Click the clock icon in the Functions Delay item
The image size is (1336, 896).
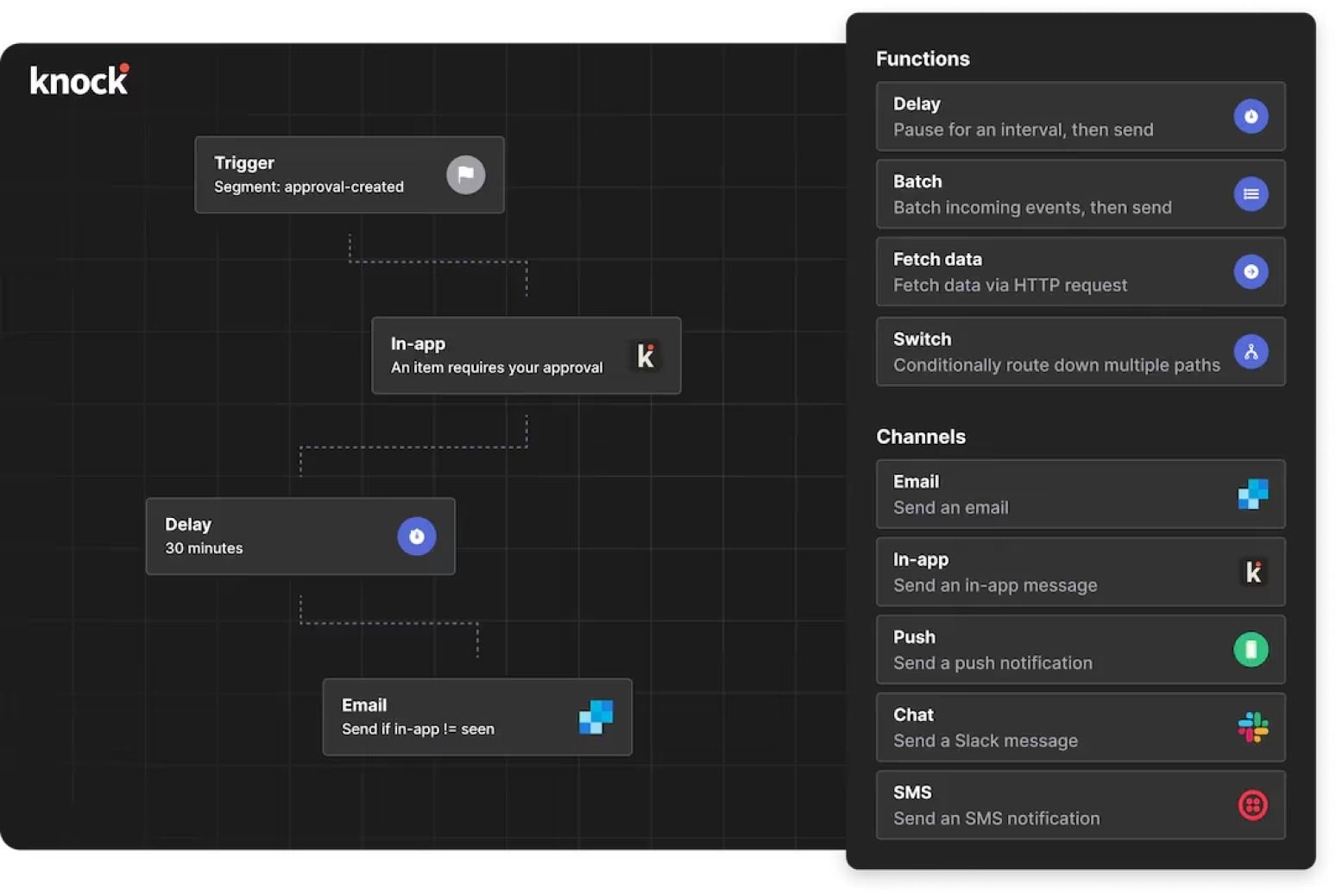point(1251,117)
